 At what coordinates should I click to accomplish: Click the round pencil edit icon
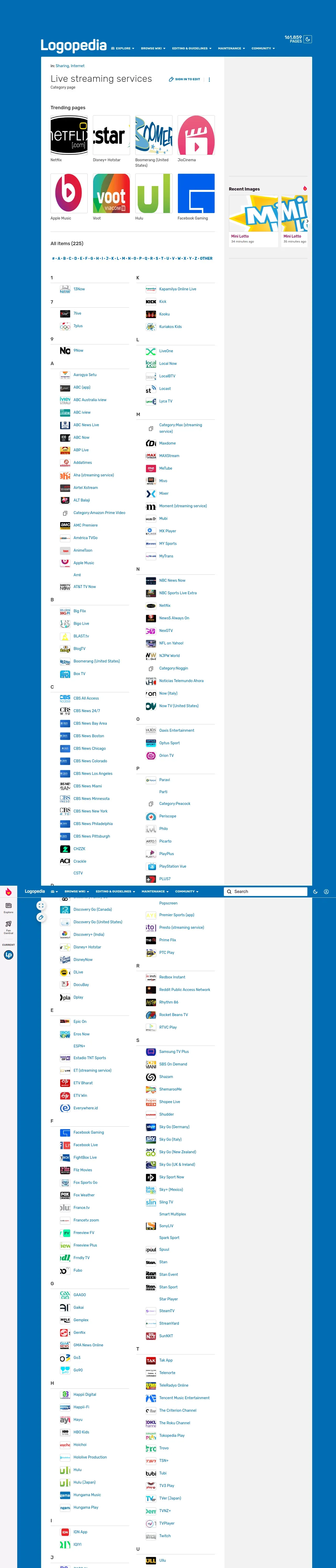pyautogui.click(x=41, y=917)
